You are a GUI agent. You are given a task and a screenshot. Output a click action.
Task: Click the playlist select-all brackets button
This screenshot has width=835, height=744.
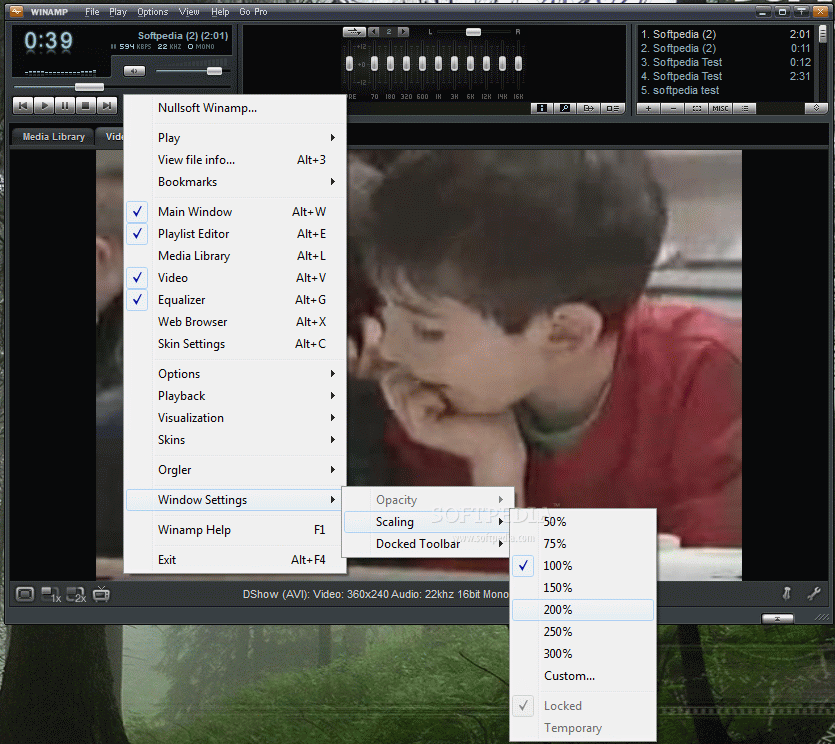tap(697, 109)
